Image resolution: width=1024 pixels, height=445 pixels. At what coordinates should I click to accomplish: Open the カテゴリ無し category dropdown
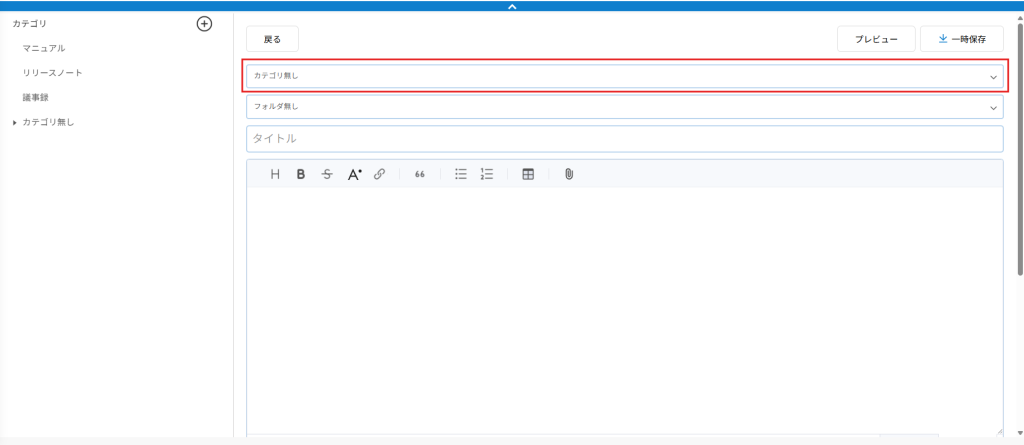(x=624, y=76)
